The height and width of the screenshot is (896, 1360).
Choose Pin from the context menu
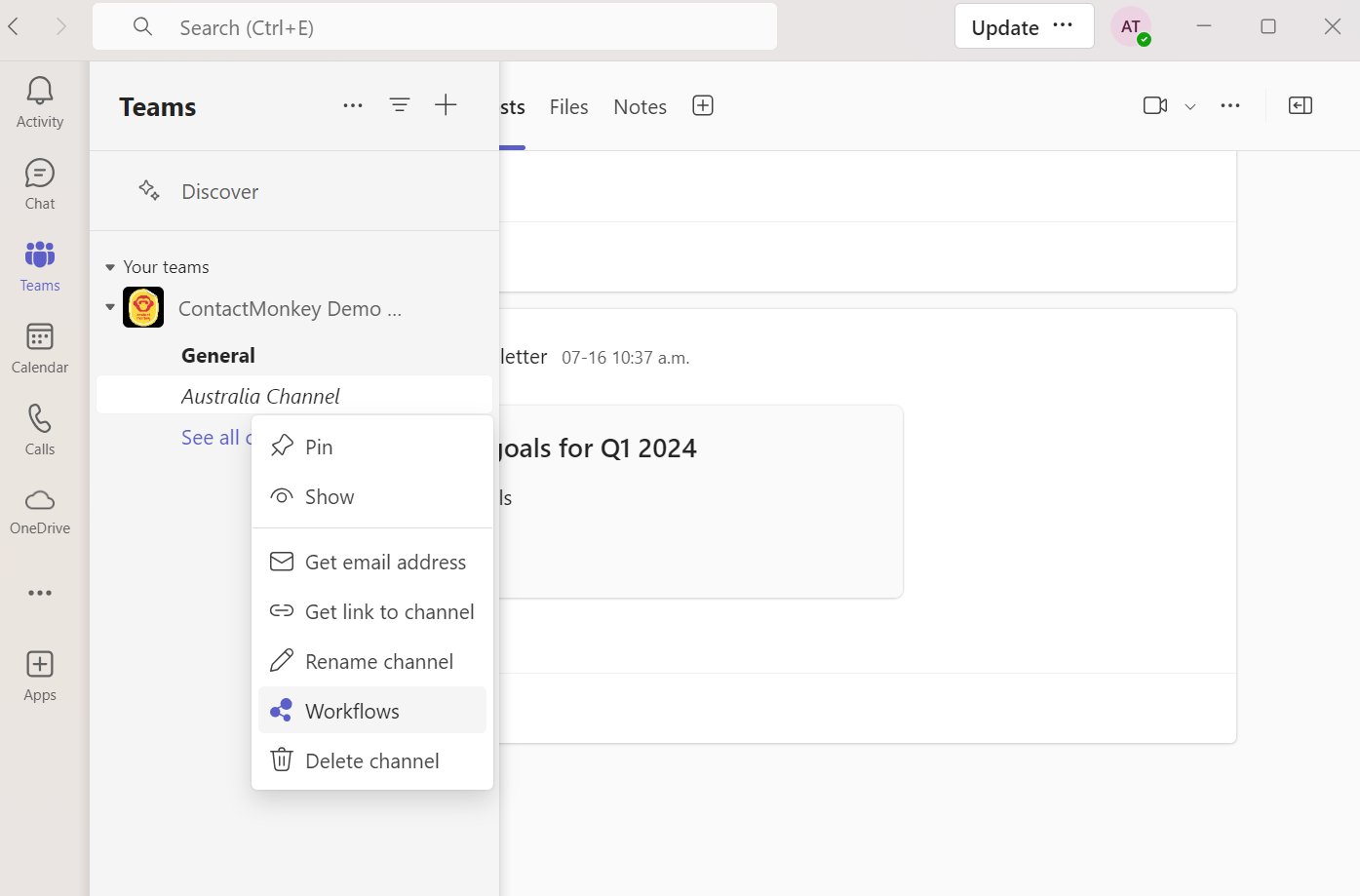[372, 447]
